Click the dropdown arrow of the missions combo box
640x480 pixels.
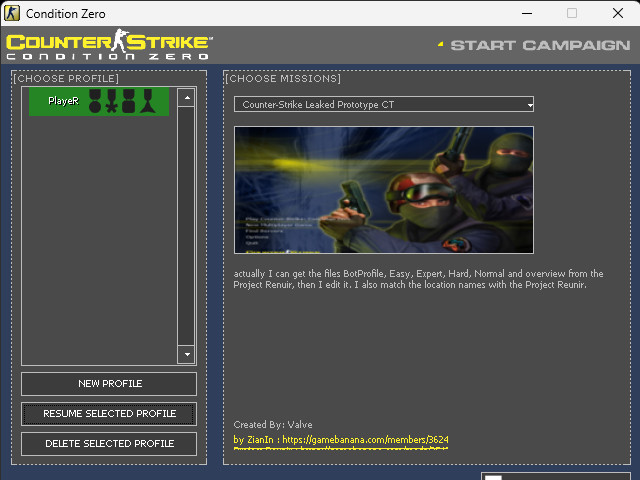pos(529,105)
